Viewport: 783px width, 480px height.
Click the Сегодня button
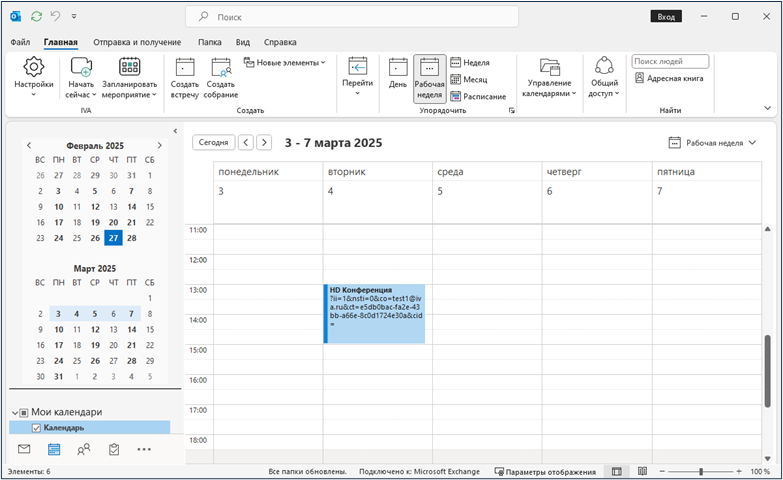pyautogui.click(x=213, y=143)
